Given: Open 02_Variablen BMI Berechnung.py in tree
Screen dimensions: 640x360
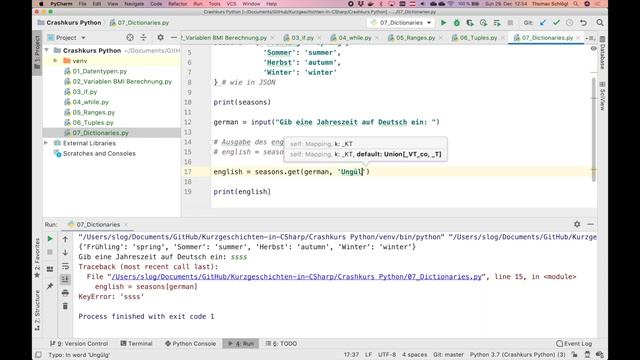Looking at the screenshot, I should click(122, 81).
